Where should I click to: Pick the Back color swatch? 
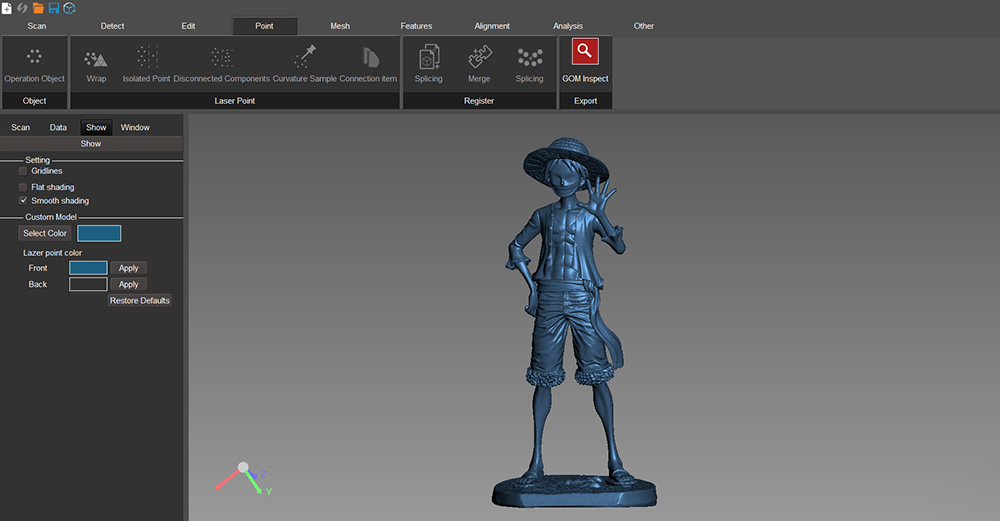click(x=88, y=284)
